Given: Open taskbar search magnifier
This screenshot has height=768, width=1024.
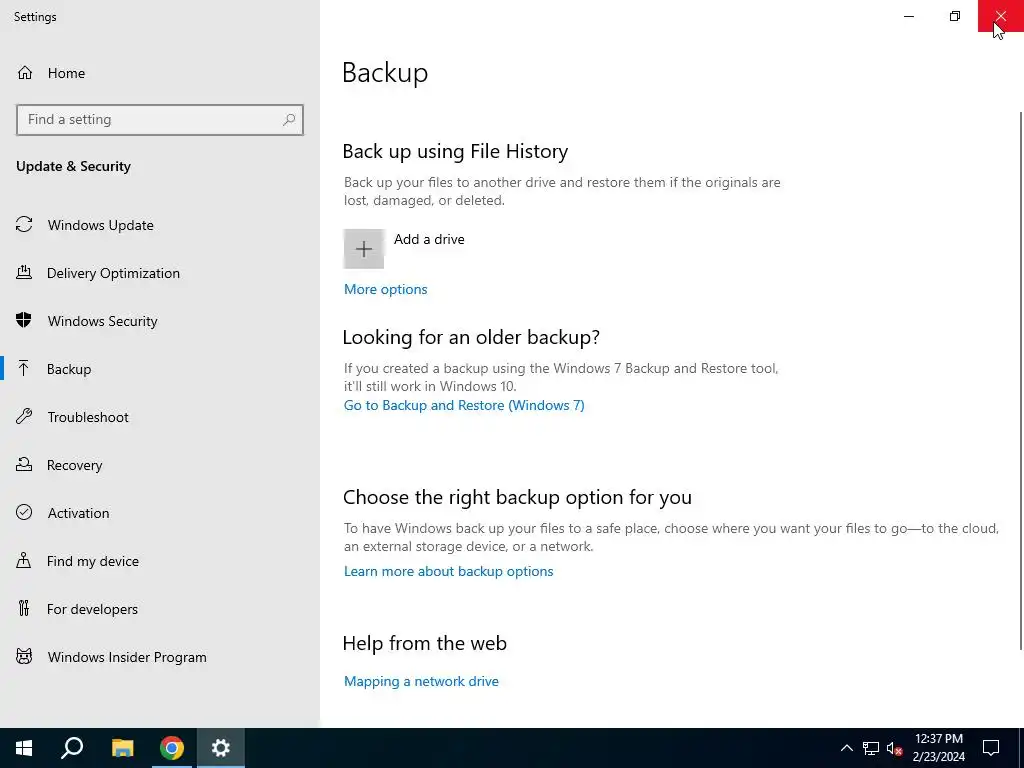Looking at the screenshot, I should (x=72, y=748).
